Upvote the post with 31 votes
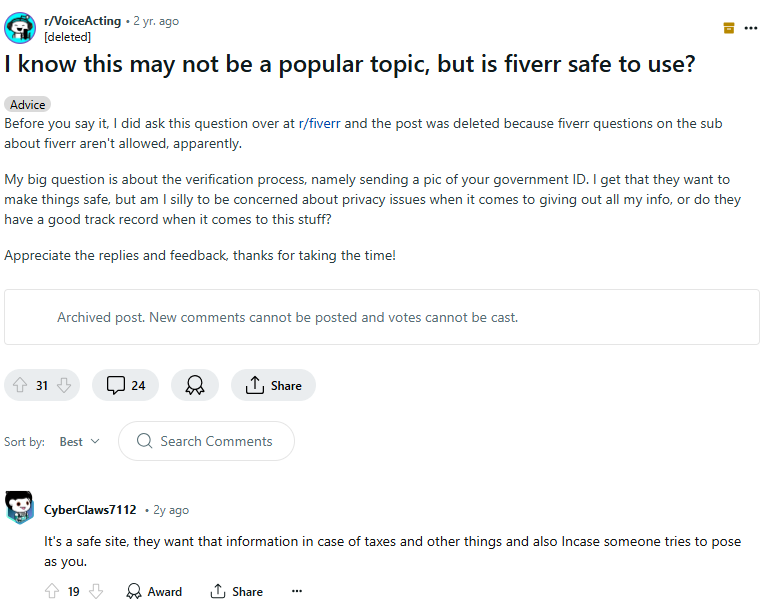The image size is (763, 612). click(20, 386)
